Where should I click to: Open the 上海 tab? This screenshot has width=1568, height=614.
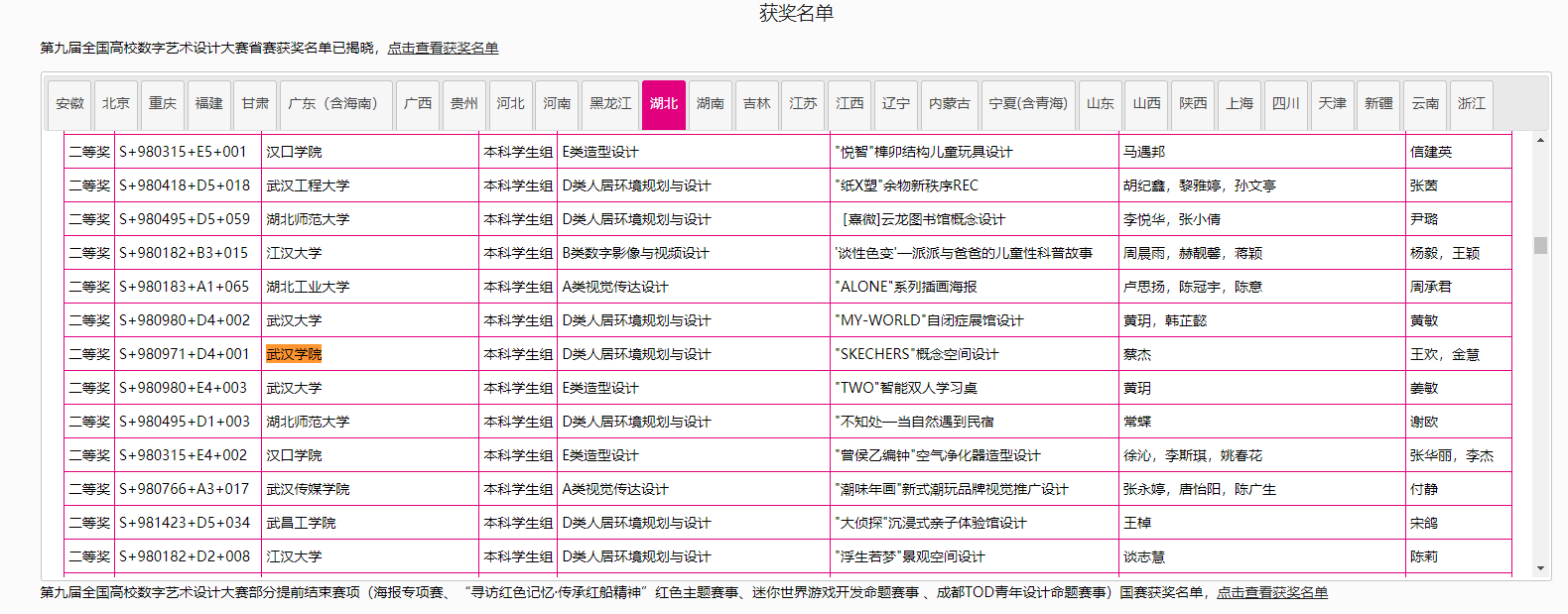(x=1240, y=104)
